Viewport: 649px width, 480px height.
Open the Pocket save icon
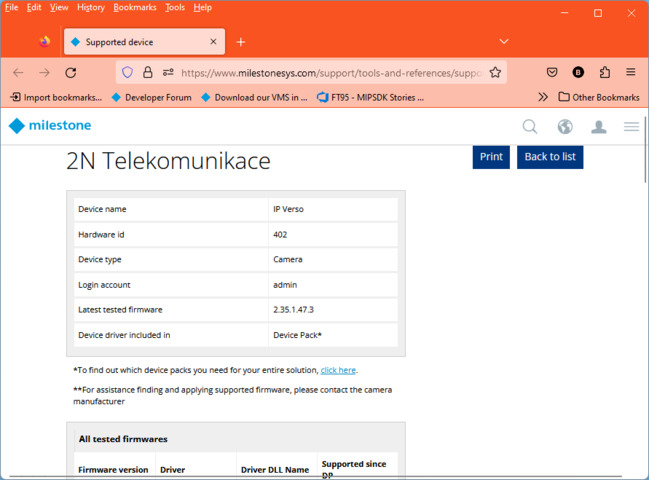point(552,73)
